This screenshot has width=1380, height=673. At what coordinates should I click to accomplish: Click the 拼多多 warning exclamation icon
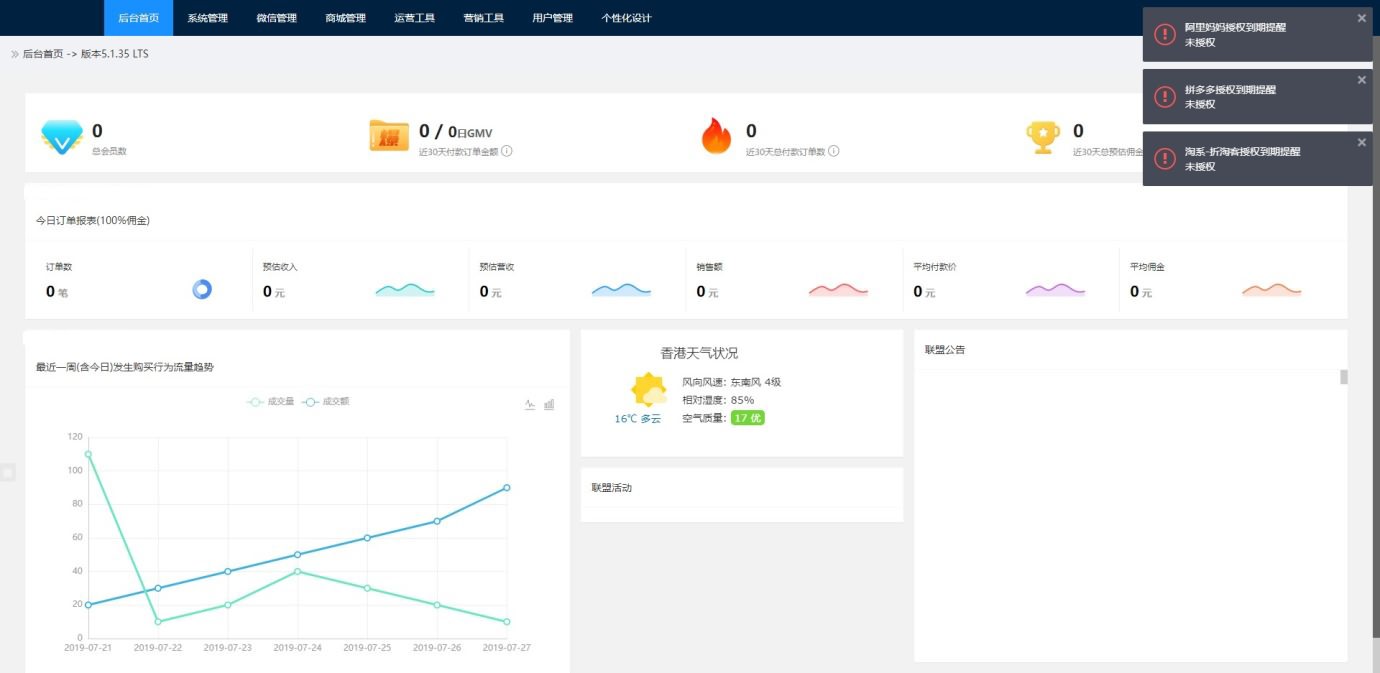tap(1164, 96)
